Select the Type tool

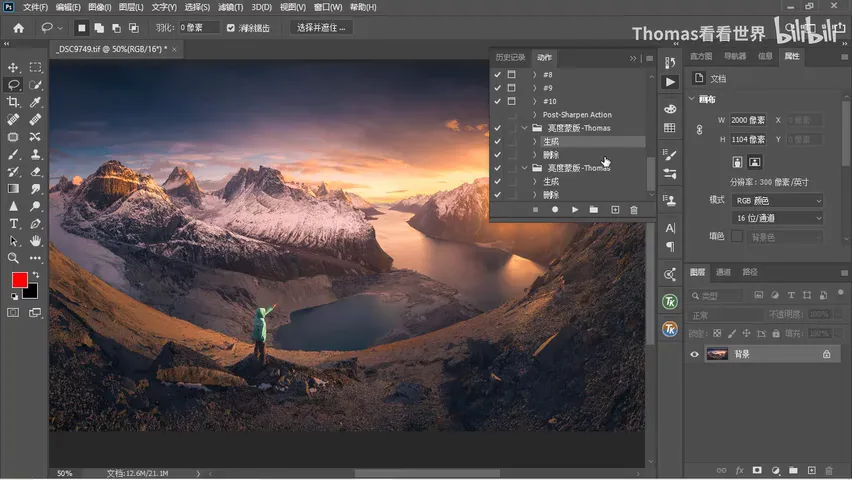[13, 223]
